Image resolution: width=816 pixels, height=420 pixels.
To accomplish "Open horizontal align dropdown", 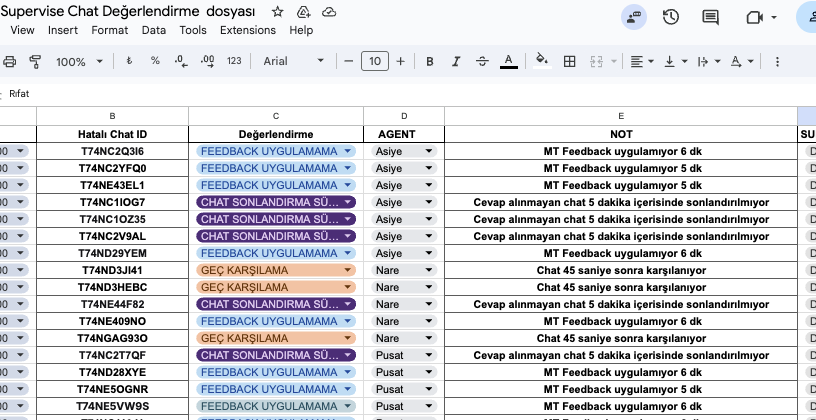I will 642,61.
